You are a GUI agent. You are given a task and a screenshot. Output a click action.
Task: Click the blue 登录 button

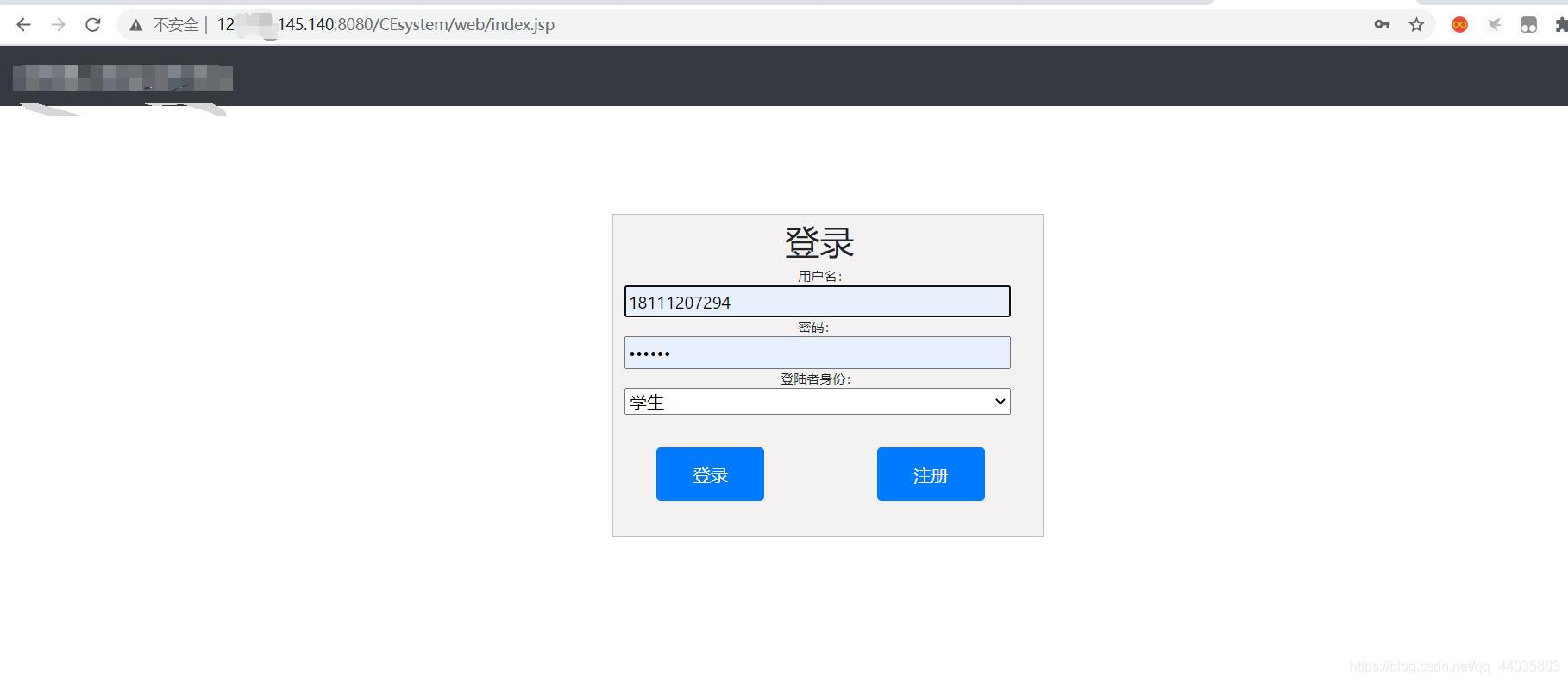pyautogui.click(x=710, y=474)
